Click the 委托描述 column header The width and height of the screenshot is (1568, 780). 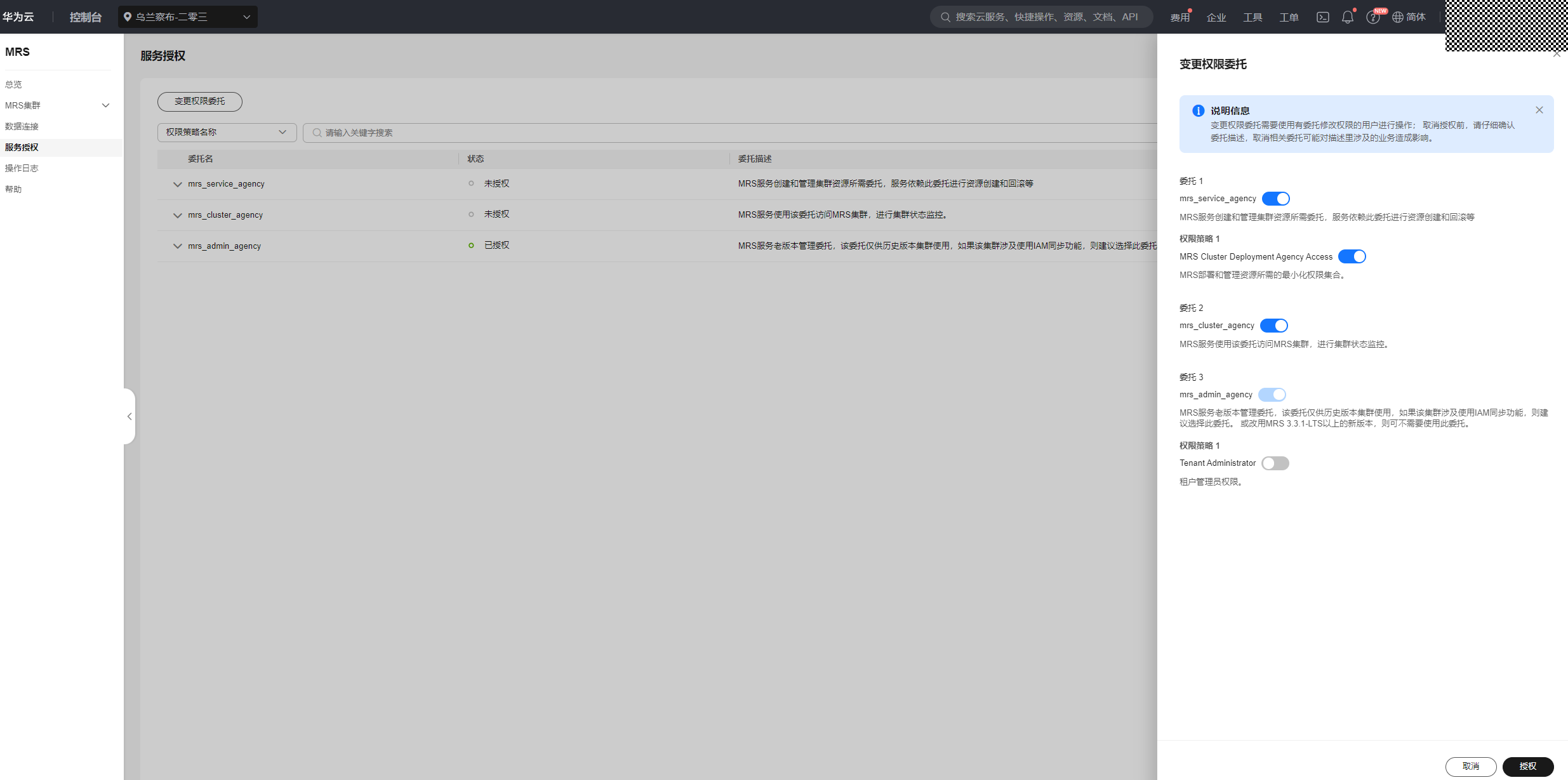coord(755,159)
